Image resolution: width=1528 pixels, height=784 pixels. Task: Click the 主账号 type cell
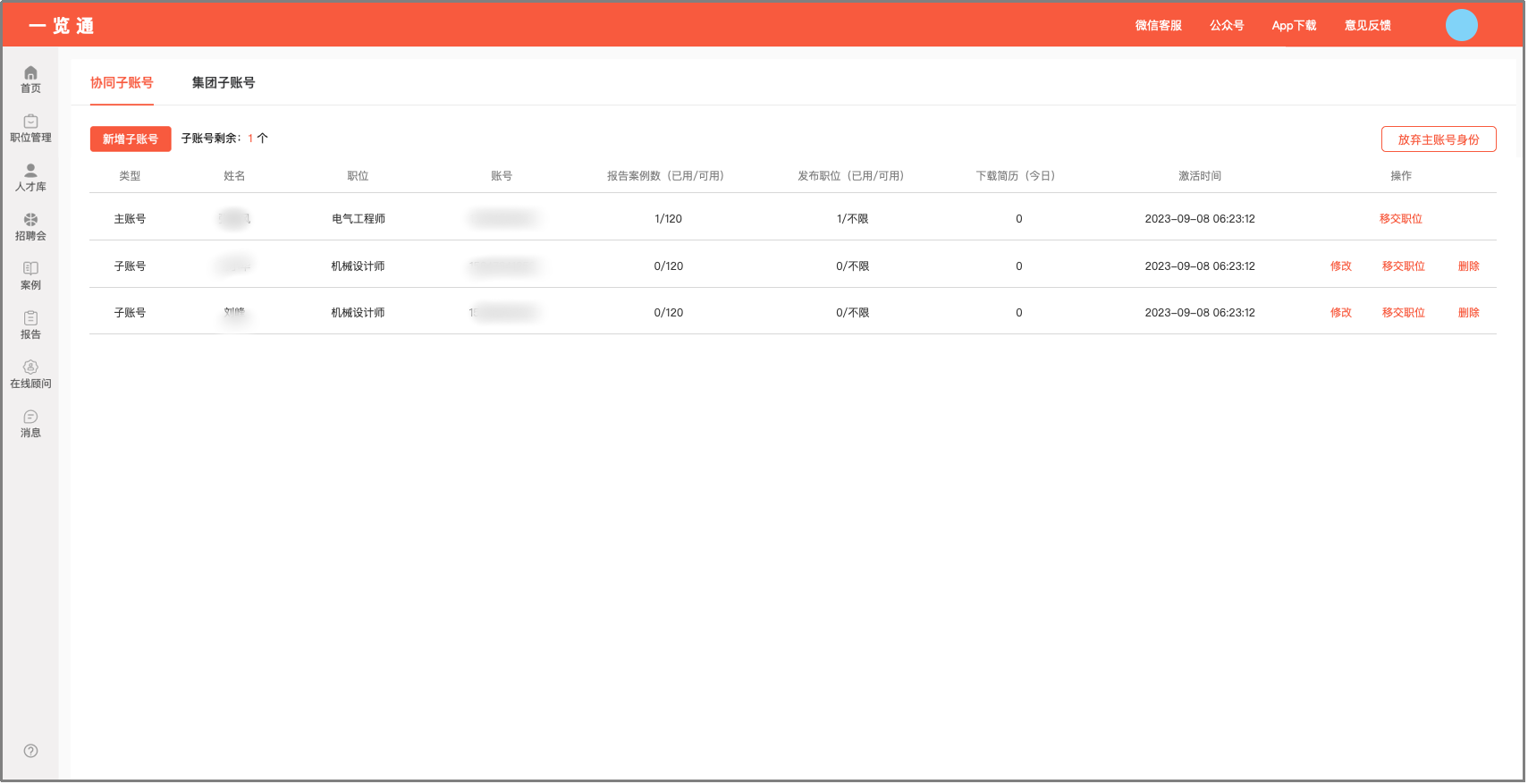pyautogui.click(x=130, y=219)
